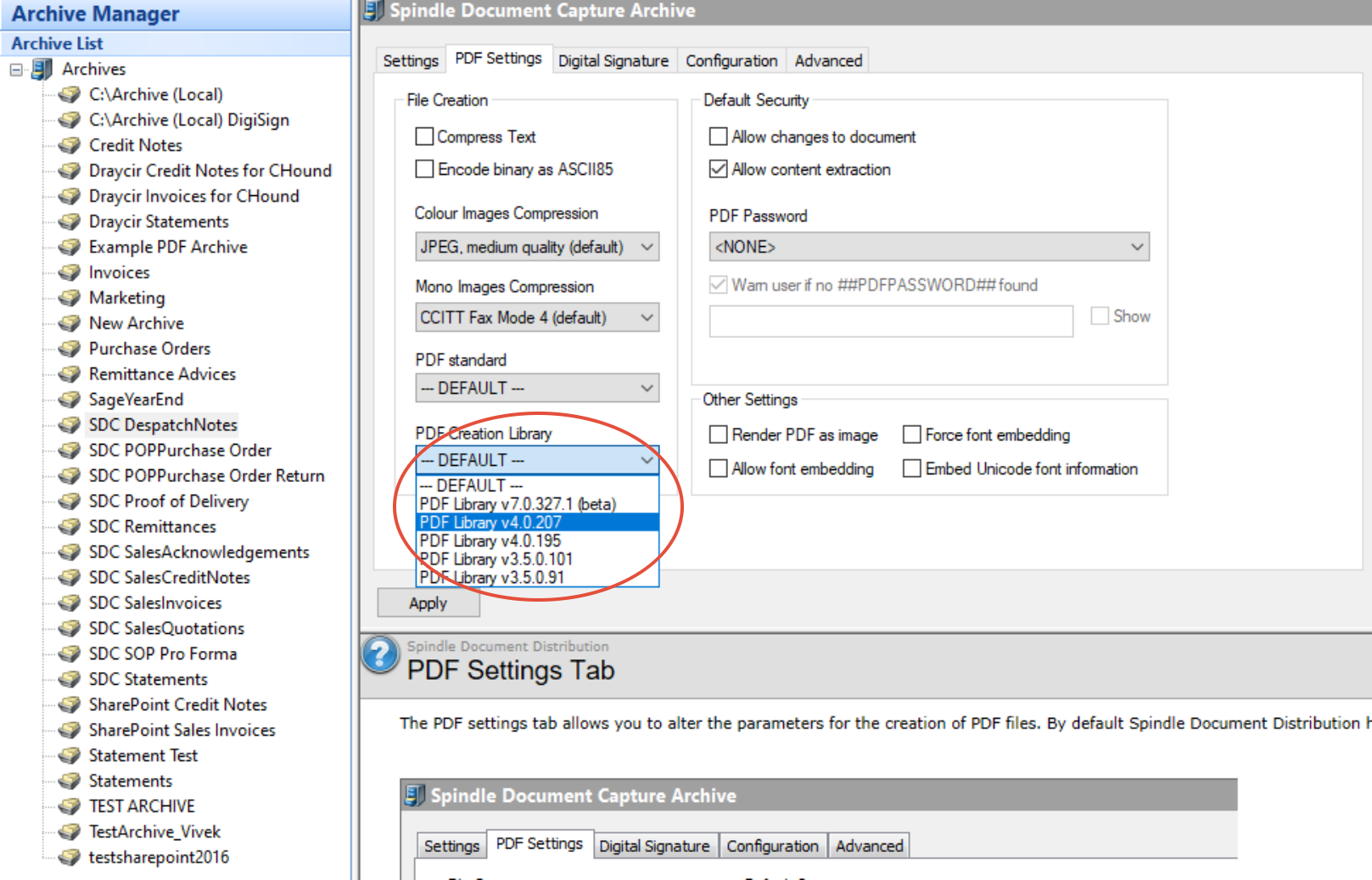Image resolution: width=1372 pixels, height=880 pixels.
Task: Click the archive icon beside Remittance Advices
Action: click(x=69, y=374)
